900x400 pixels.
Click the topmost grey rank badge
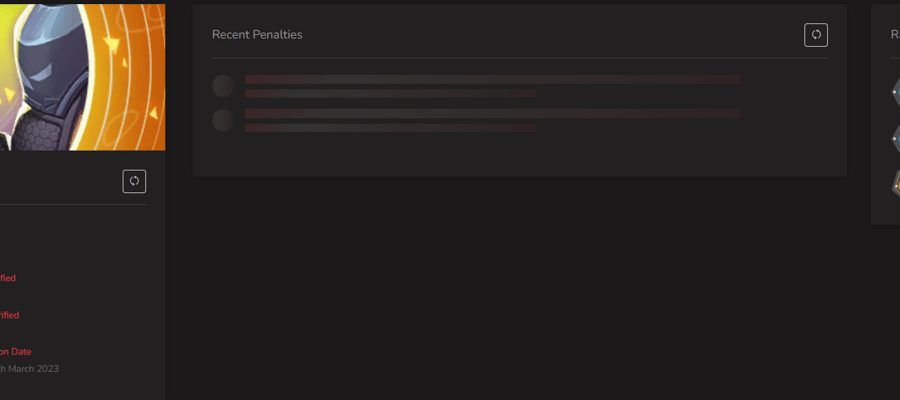pyautogui.click(x=895, y=92)
